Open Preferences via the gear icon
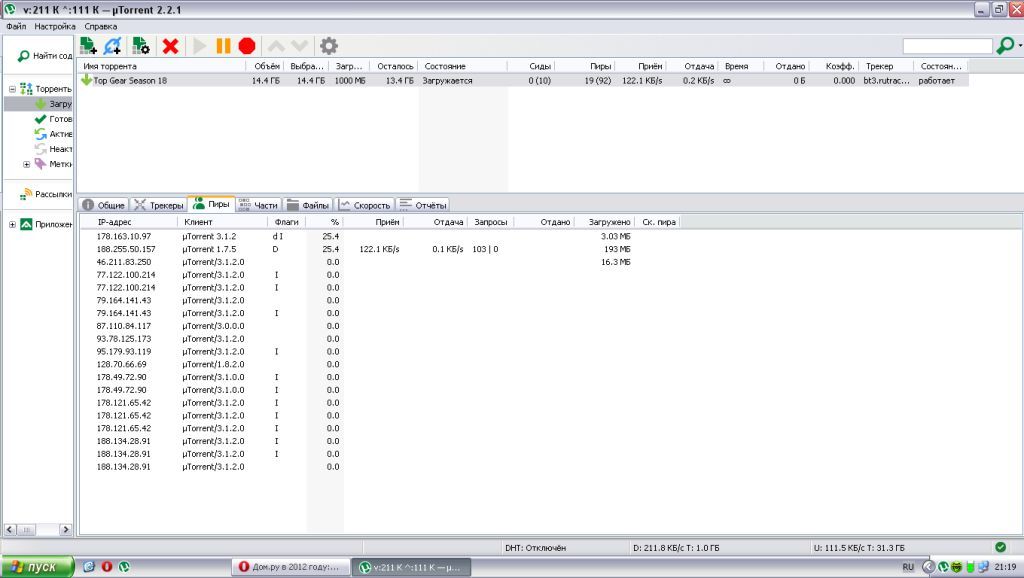The image size is (1024, 578). pyautogui.click(x=328, y=46)
